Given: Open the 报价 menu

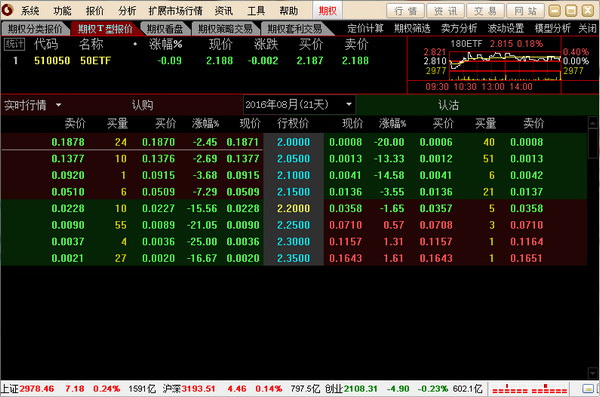Looking at the screenshot, I should pyautogui.click(x=95, y=11).
